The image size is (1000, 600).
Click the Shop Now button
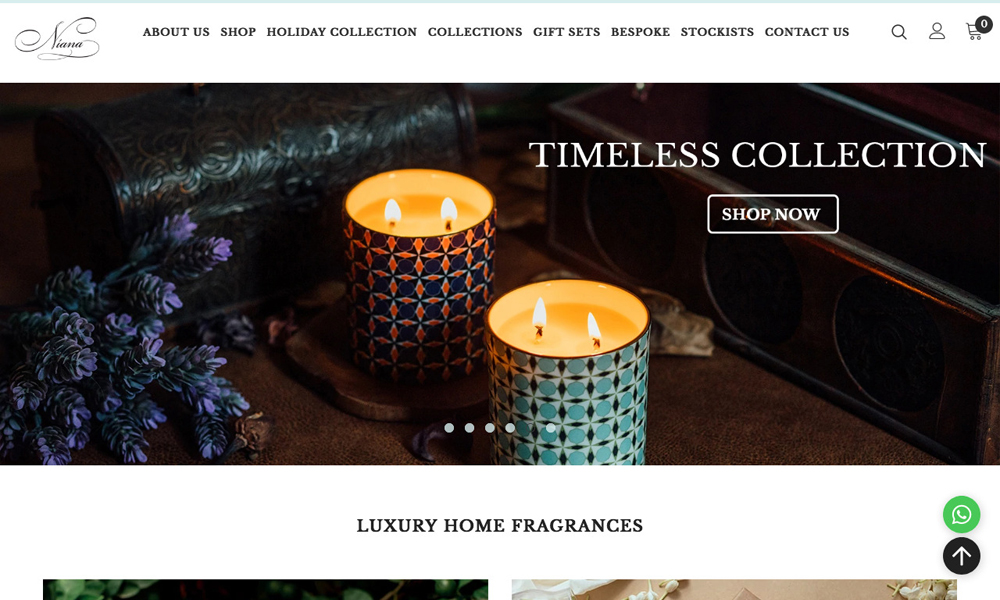tap(772, 214)
